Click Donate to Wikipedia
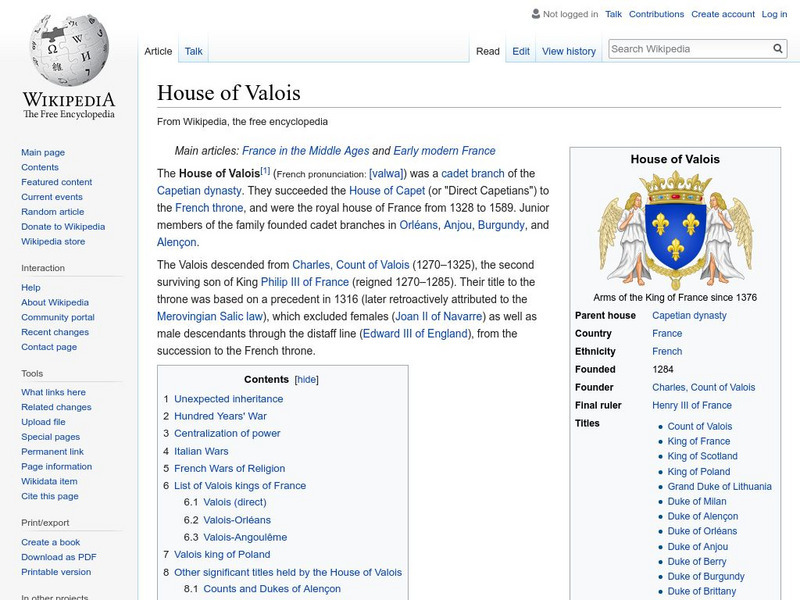 click(x=63, y=227)
